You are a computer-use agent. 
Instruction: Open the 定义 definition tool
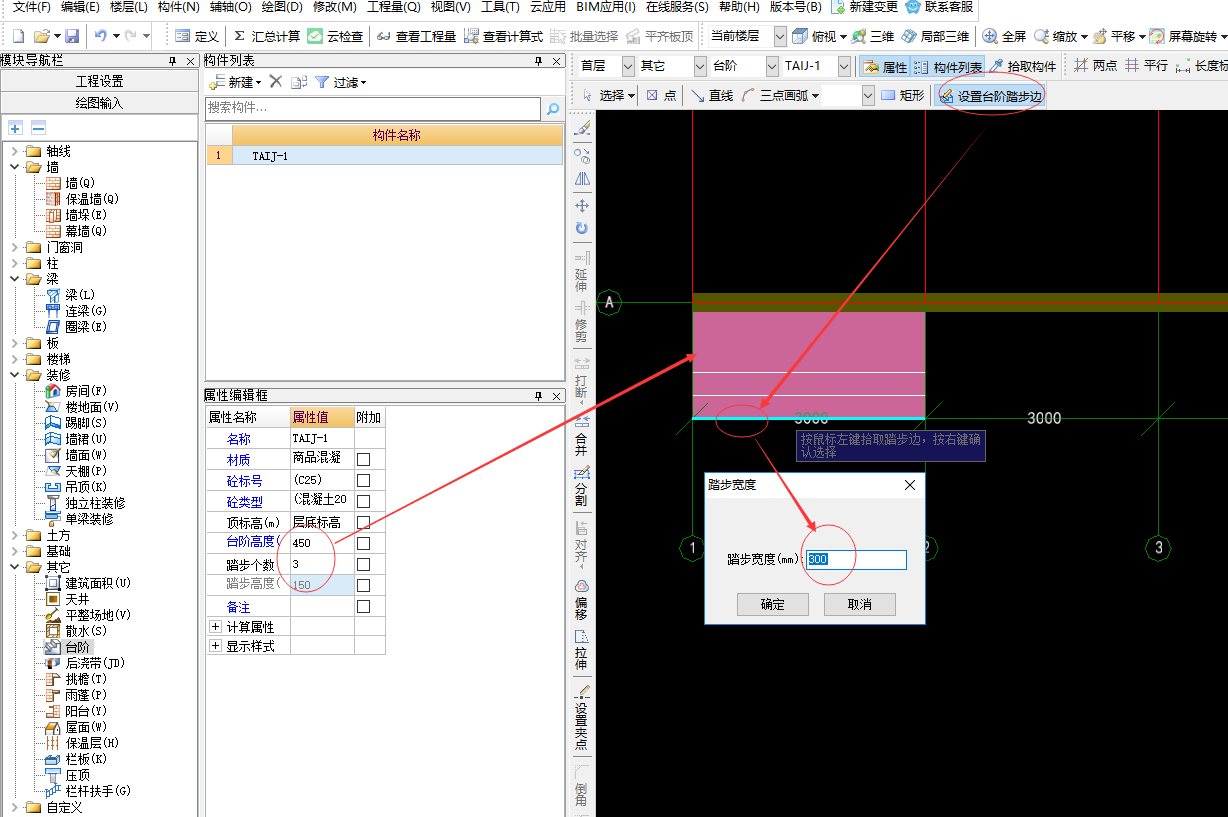point(197,36)
